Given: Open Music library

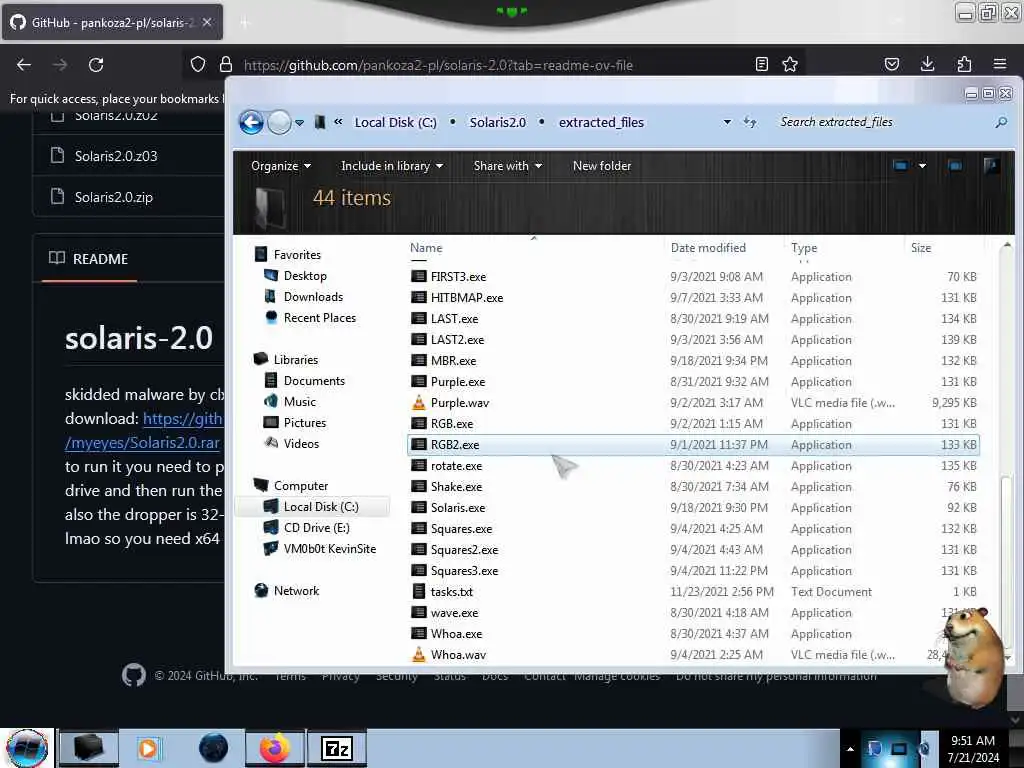Looking at the screenshot, I should 300,402.
